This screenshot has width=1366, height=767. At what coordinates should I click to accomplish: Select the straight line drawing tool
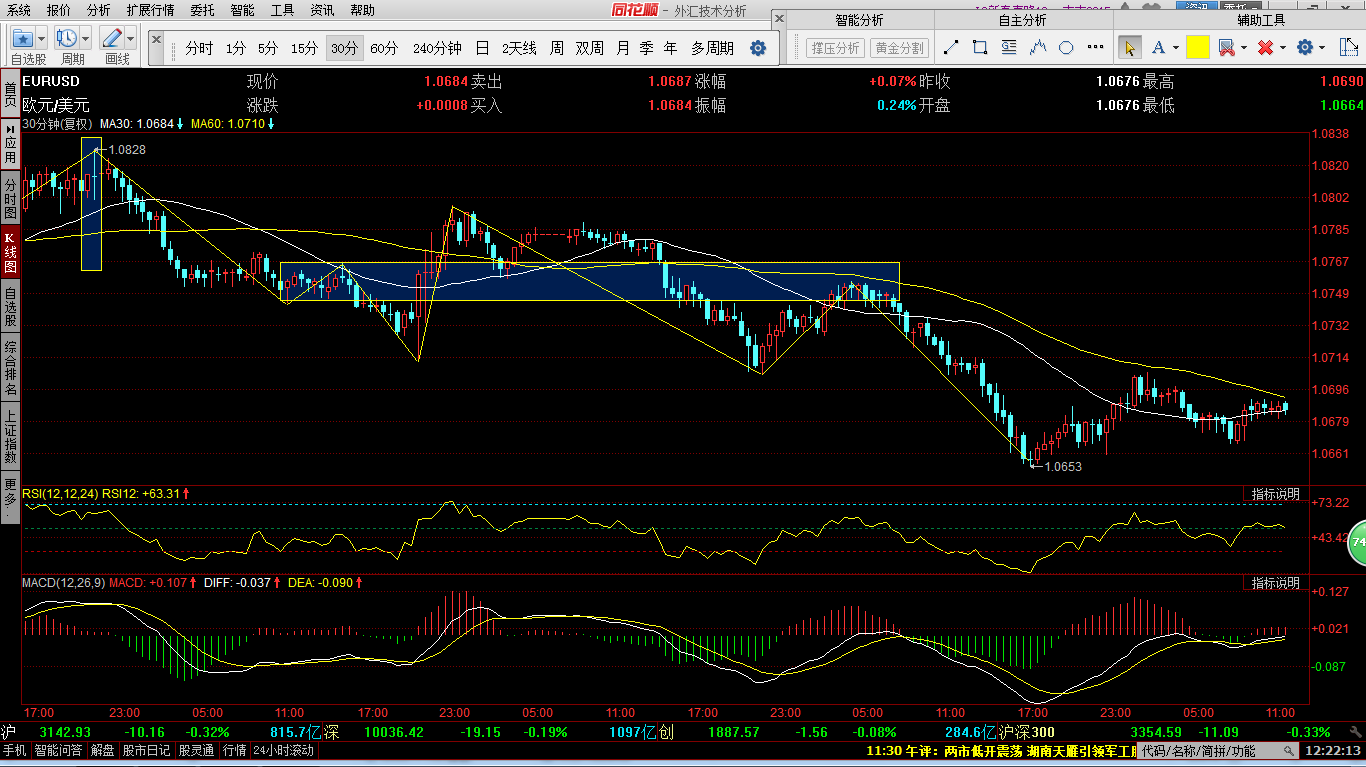(x=951, y=47)
